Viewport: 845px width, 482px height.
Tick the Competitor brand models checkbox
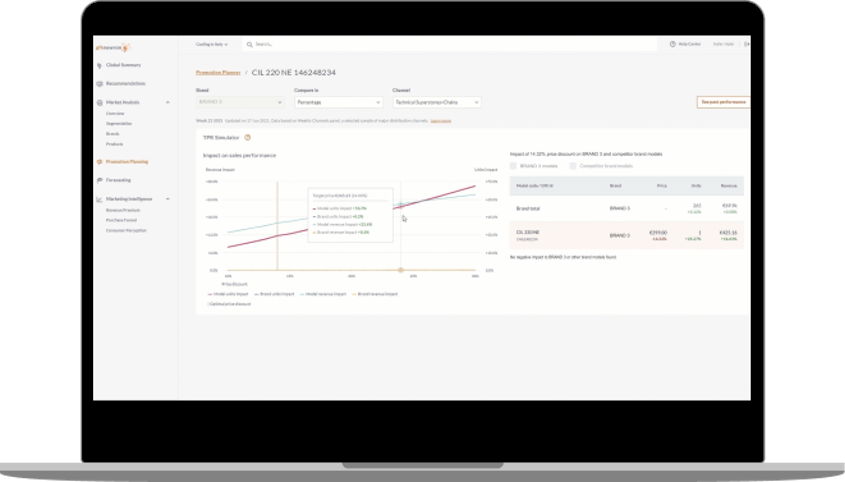(573, 165)
